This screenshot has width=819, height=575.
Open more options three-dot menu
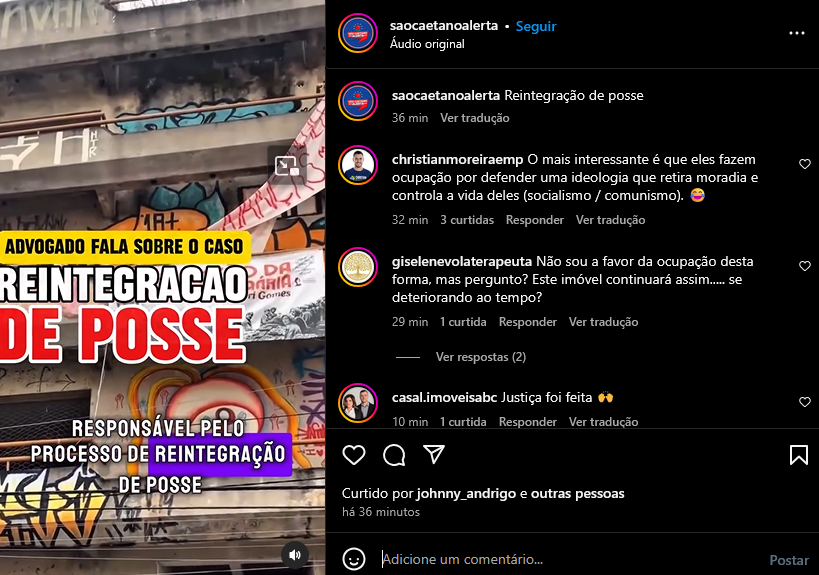797,33
